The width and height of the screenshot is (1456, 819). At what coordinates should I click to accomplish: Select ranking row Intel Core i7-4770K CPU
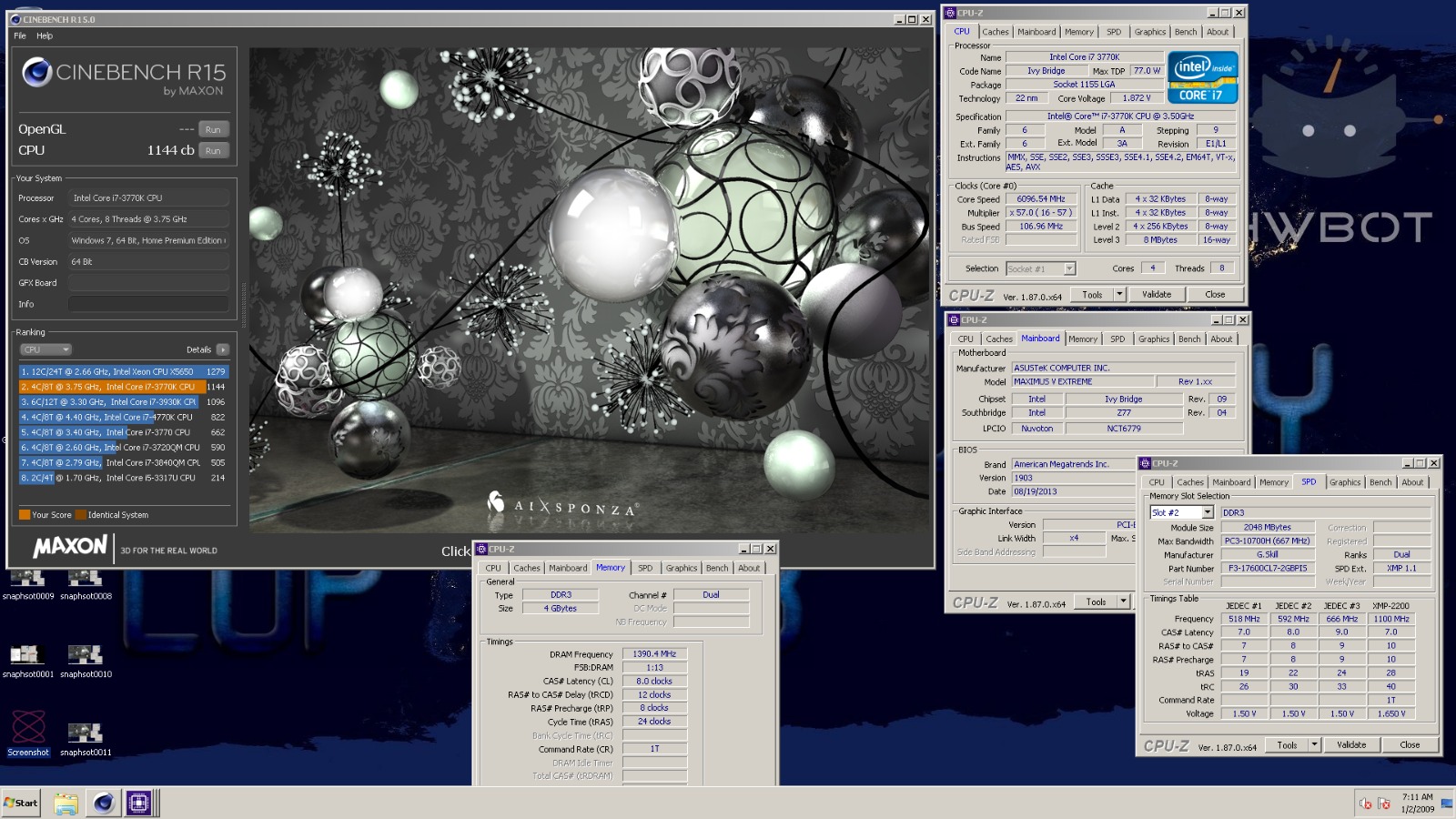pyautogui.click(x=123, y=417)
